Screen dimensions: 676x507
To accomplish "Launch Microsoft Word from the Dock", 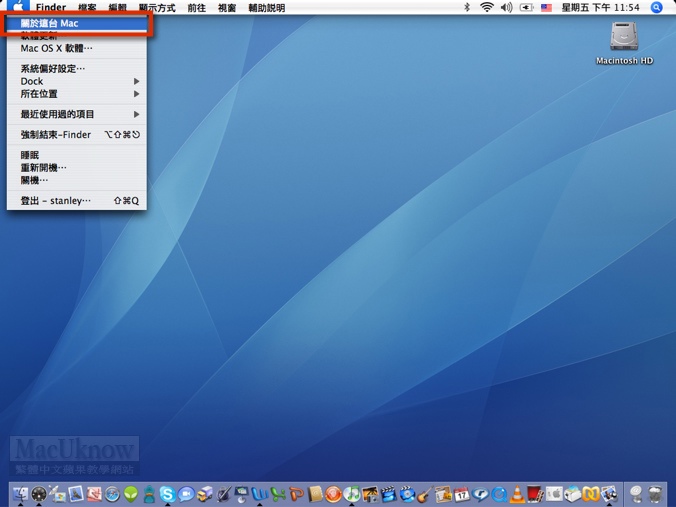I will pyautogui.click(x=260, y=494).
